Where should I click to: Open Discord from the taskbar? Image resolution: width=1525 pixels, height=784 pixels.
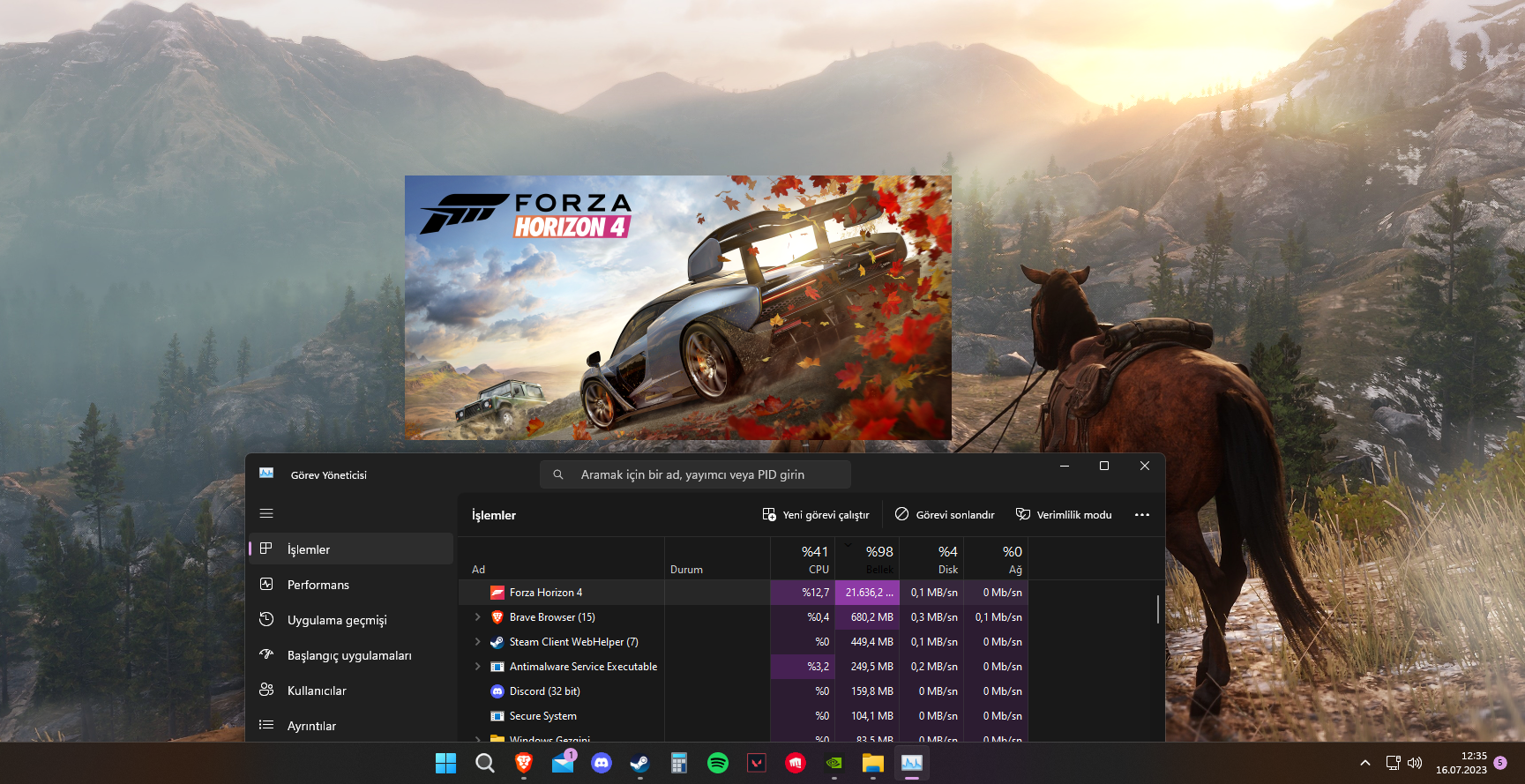coord(602,763)
